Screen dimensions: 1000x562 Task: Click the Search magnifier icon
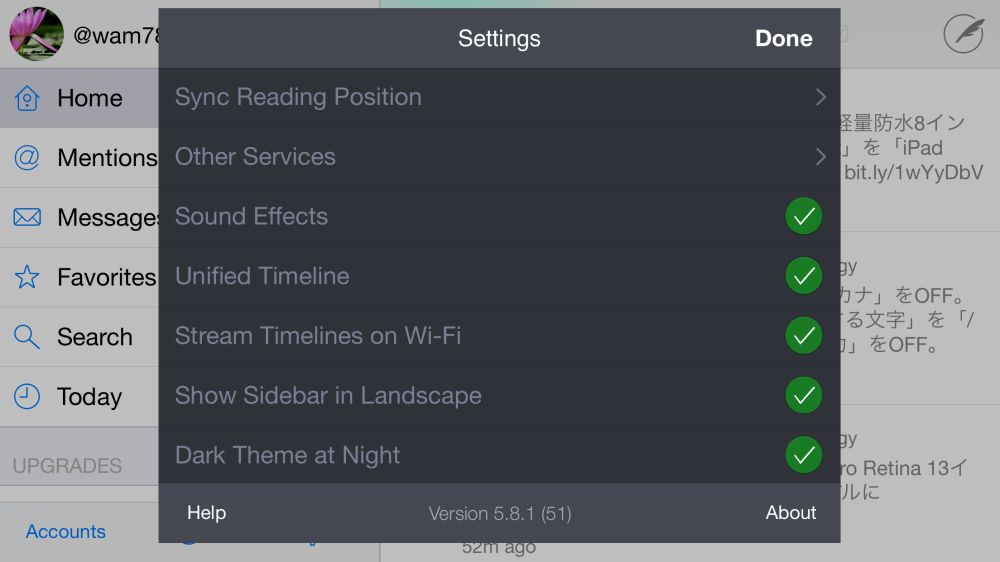[27, 337]
